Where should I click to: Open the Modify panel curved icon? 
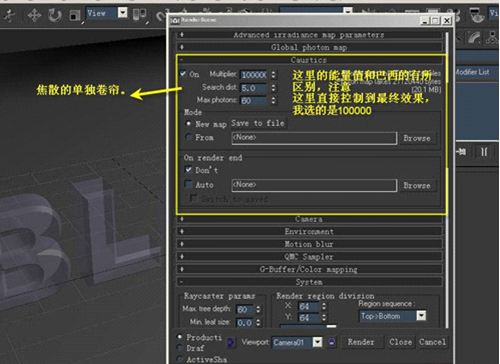click(x=473, y=38)
